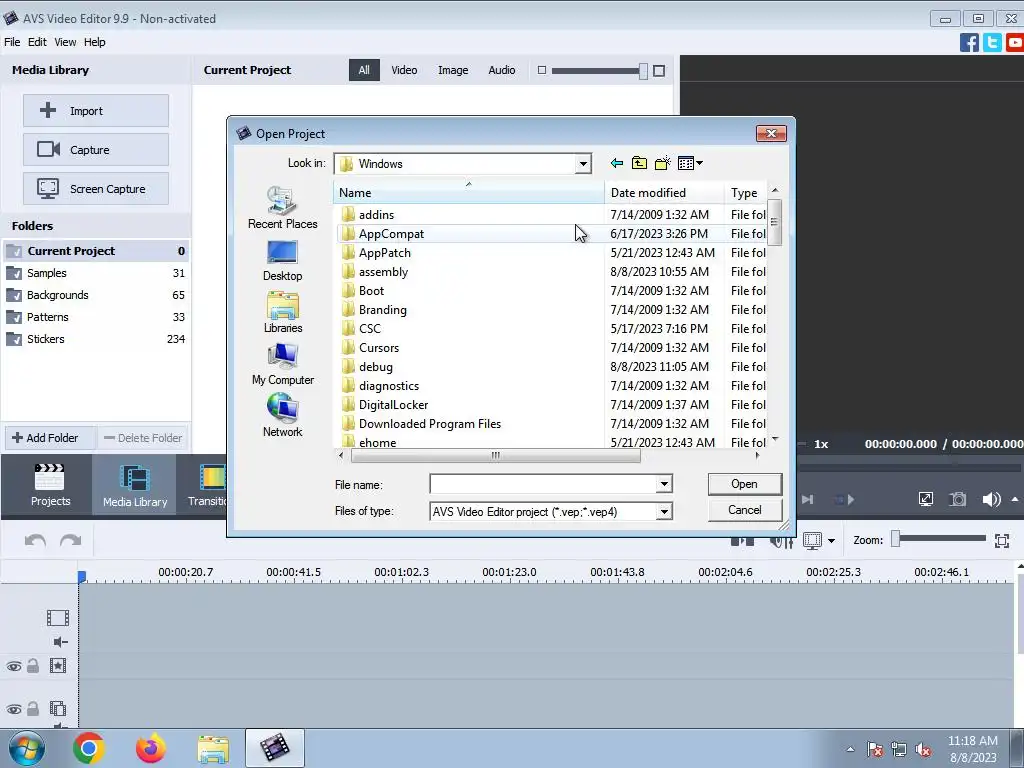Launch Google Chrome from the taskbar
The height and width of the screenshot is (768, 1024).
89,748
